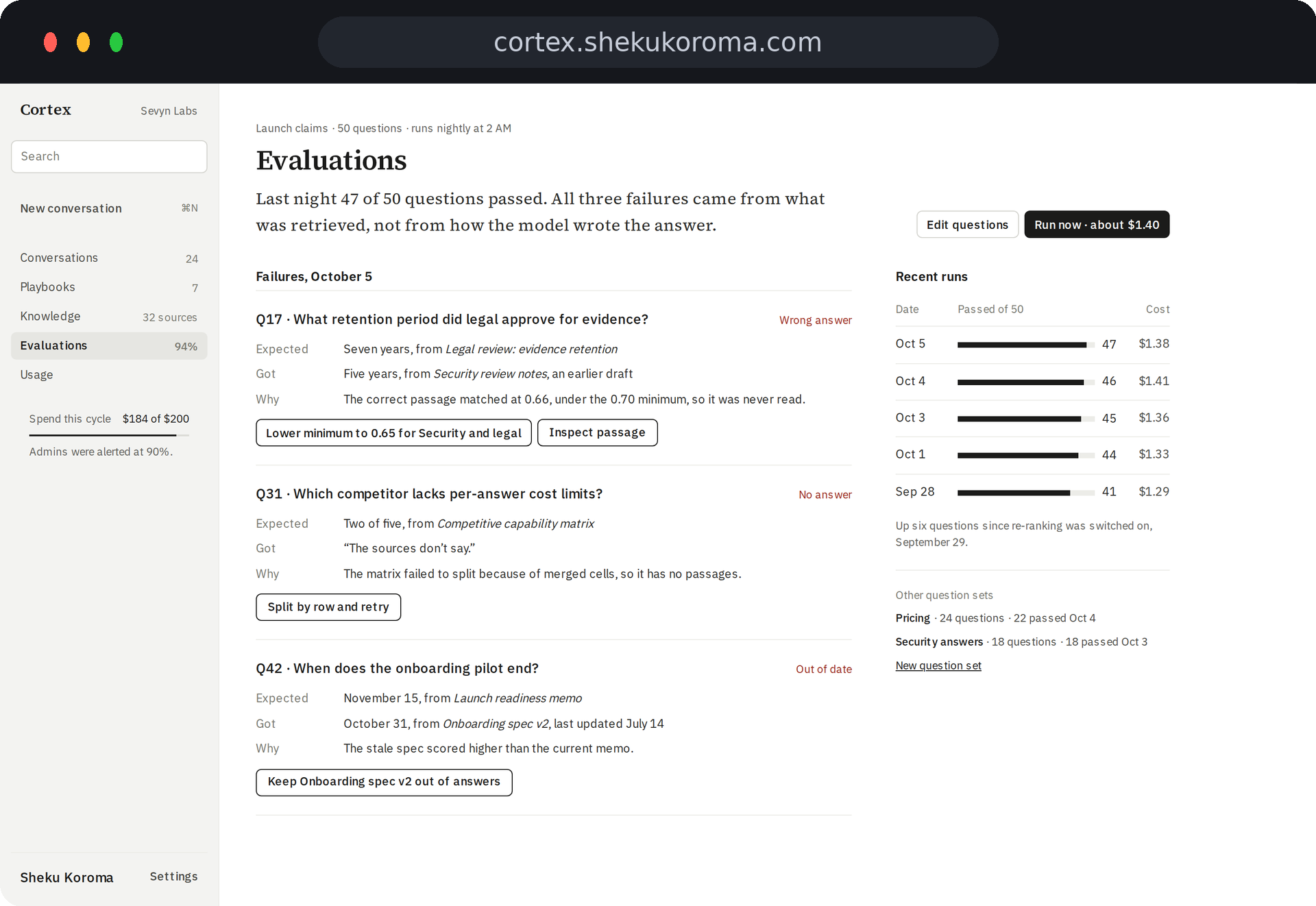Click the No answer status label

click(x=825, y=495)
